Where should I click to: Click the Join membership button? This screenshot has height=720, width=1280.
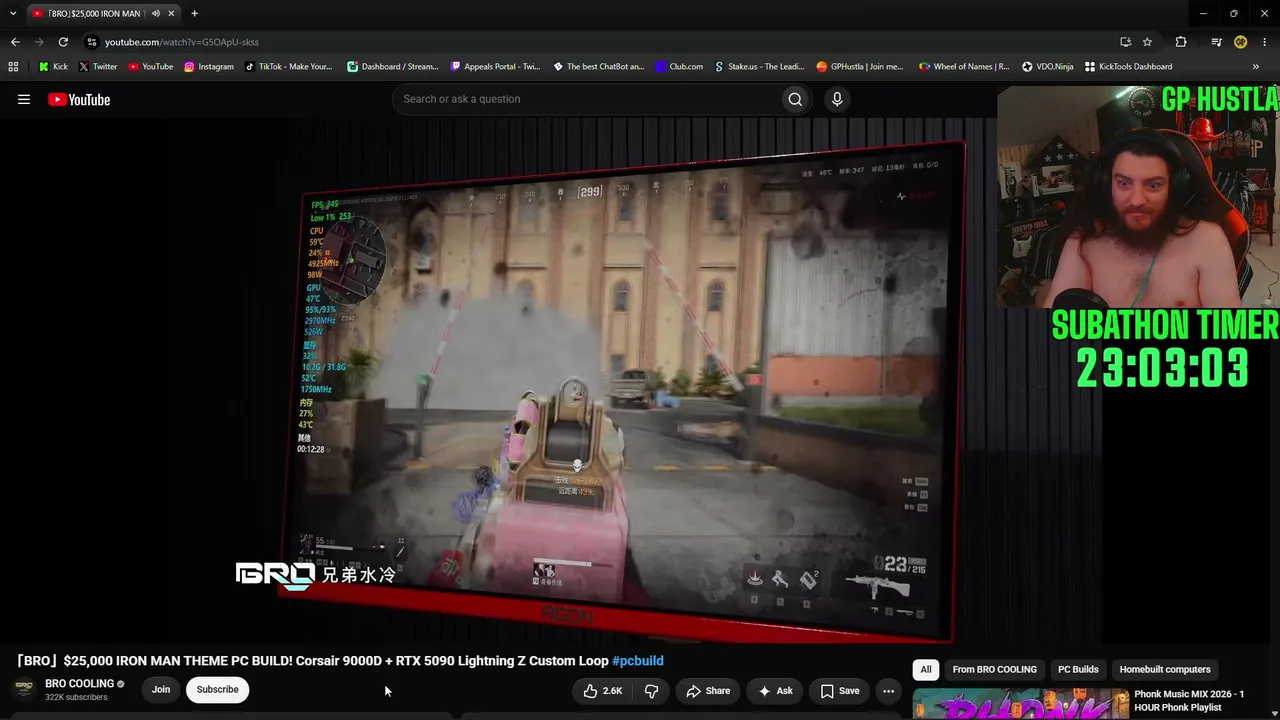tap(161, 690)
